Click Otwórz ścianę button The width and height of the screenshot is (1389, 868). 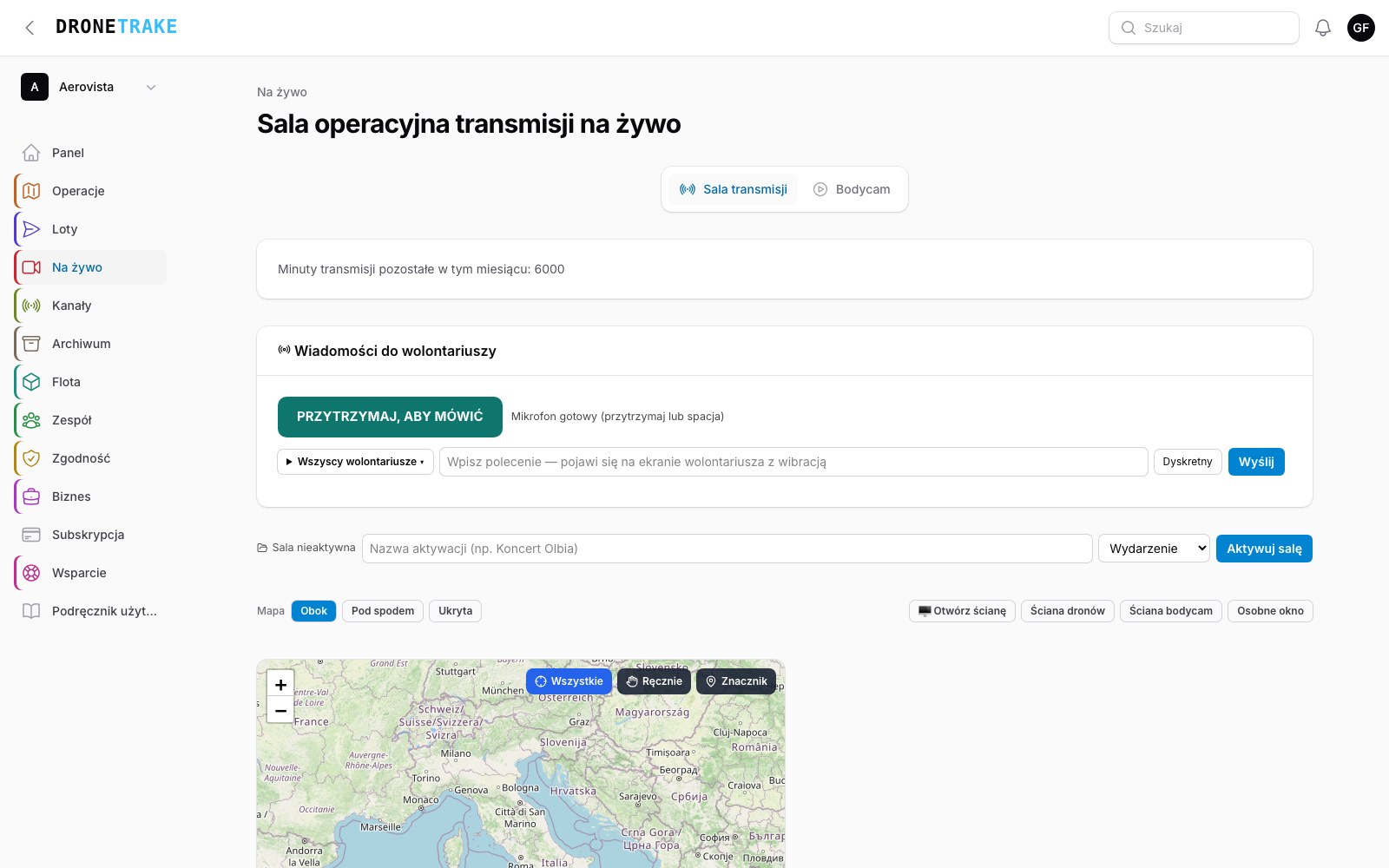962,611
